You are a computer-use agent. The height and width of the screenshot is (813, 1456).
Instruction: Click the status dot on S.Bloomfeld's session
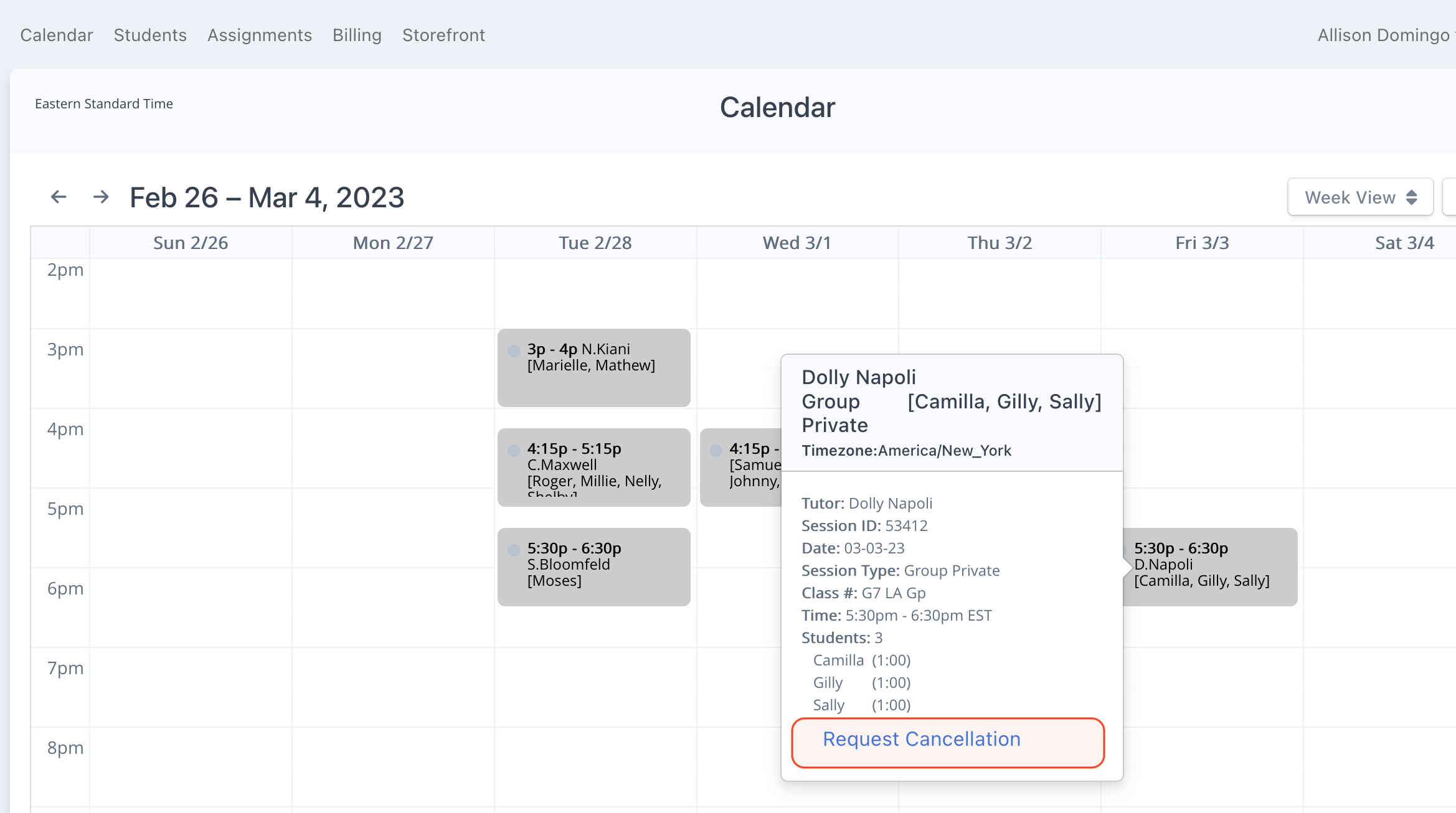click(513, 550)
